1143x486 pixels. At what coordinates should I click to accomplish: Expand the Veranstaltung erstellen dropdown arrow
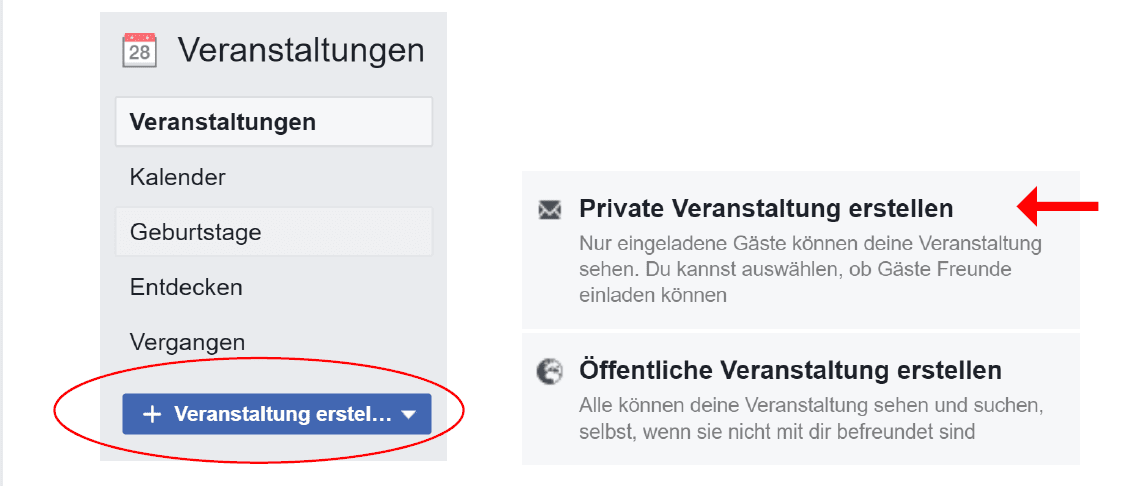pos(408,414)
